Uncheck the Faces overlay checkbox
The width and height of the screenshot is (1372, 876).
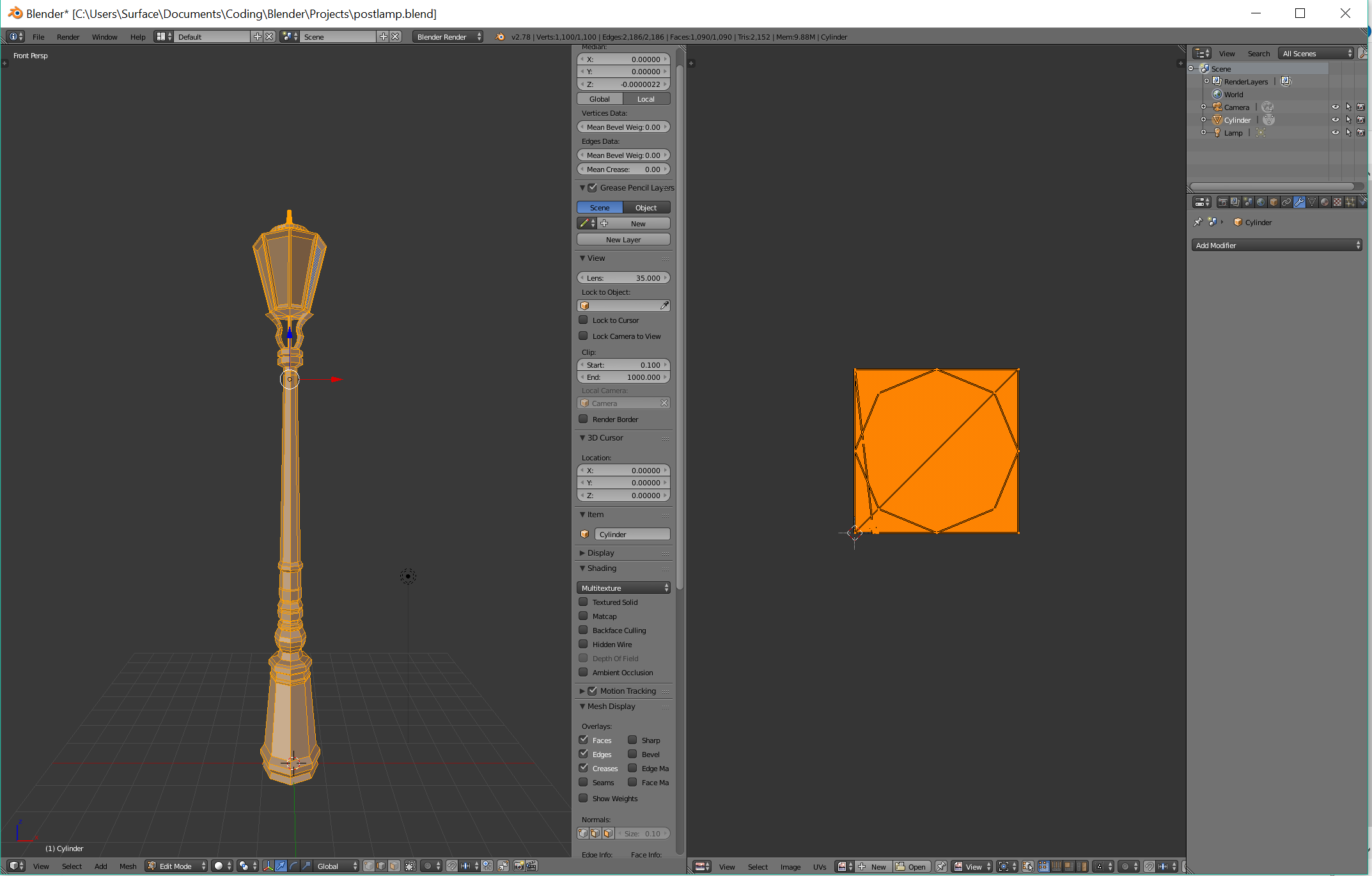click(583, 740)
